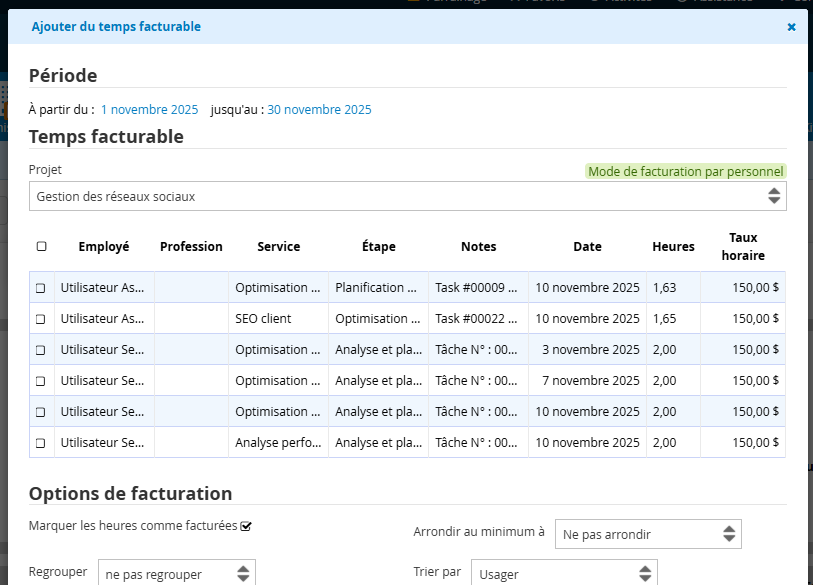813x585 pixels.
Task: Click the Mode de facturation par personnel badge
Action: [685, 171]
